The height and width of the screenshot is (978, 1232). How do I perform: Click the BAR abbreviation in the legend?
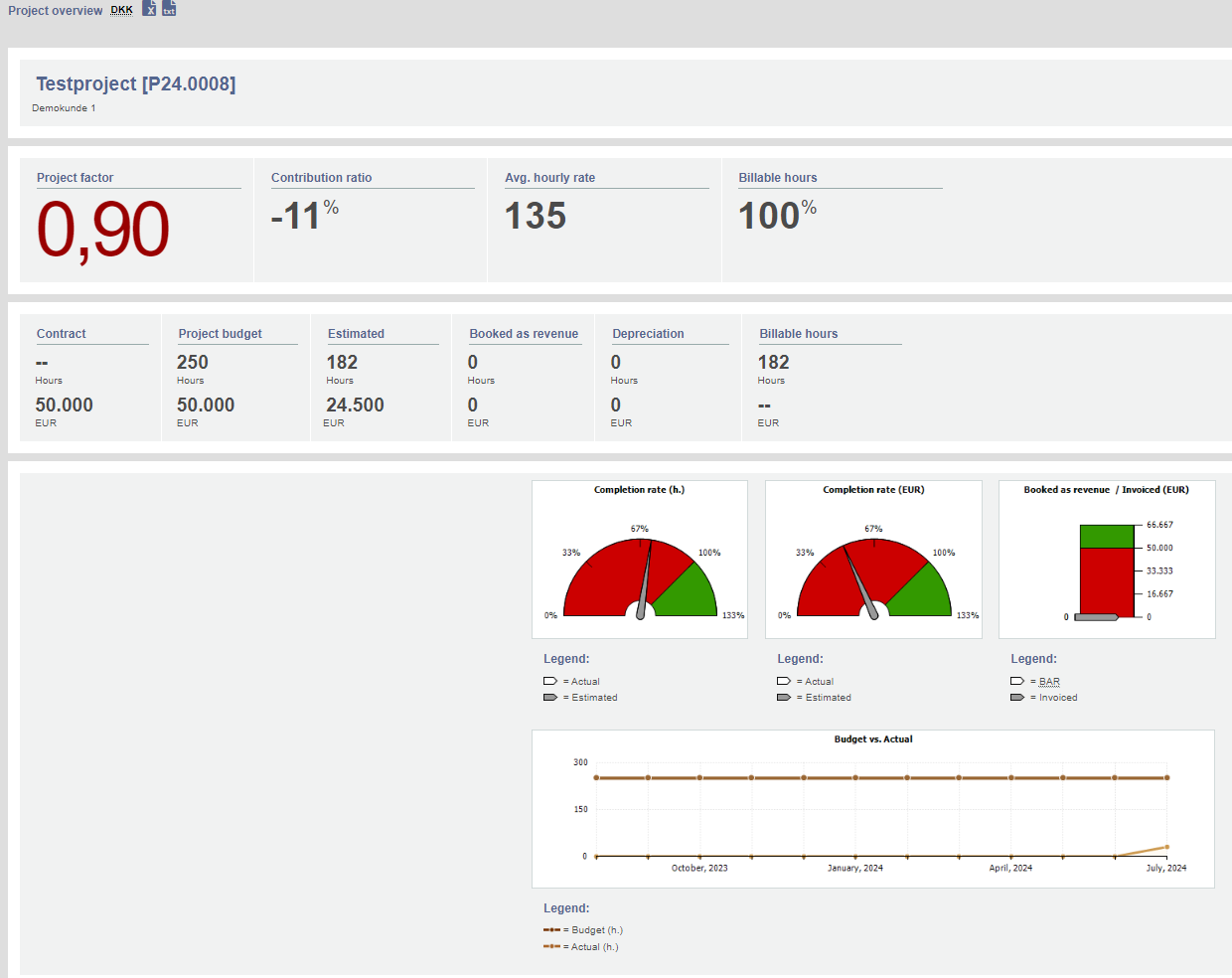1049,682
